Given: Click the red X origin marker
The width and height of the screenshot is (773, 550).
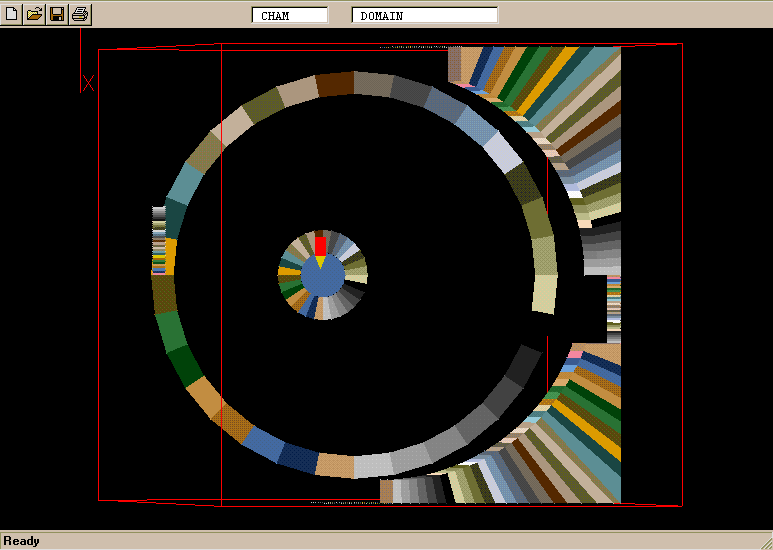Looking at the screenshot, I should (88, 83).
